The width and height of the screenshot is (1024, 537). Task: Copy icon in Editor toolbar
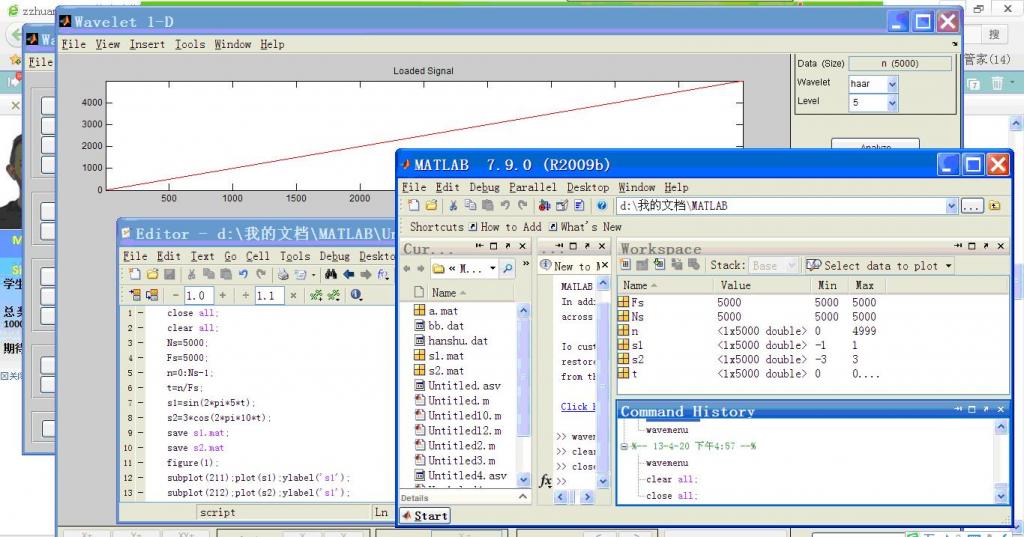208,274
